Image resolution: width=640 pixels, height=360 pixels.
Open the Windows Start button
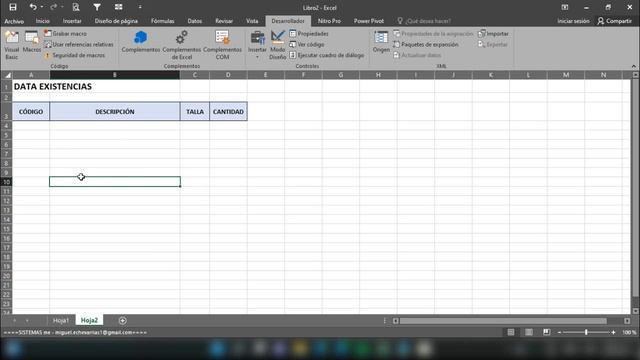coord(13,349)
